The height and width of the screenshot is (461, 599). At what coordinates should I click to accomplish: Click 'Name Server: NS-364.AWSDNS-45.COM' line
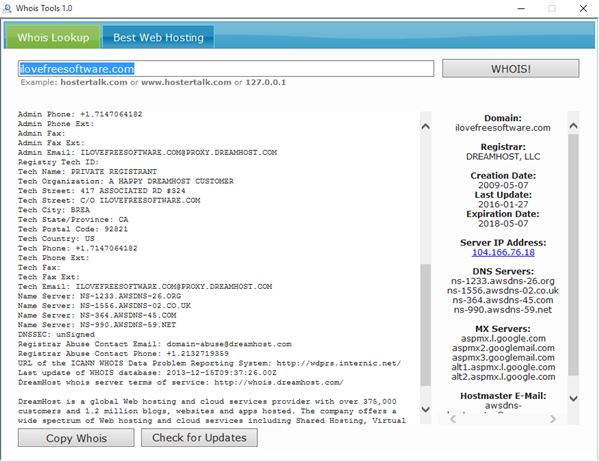pos(97,315)
